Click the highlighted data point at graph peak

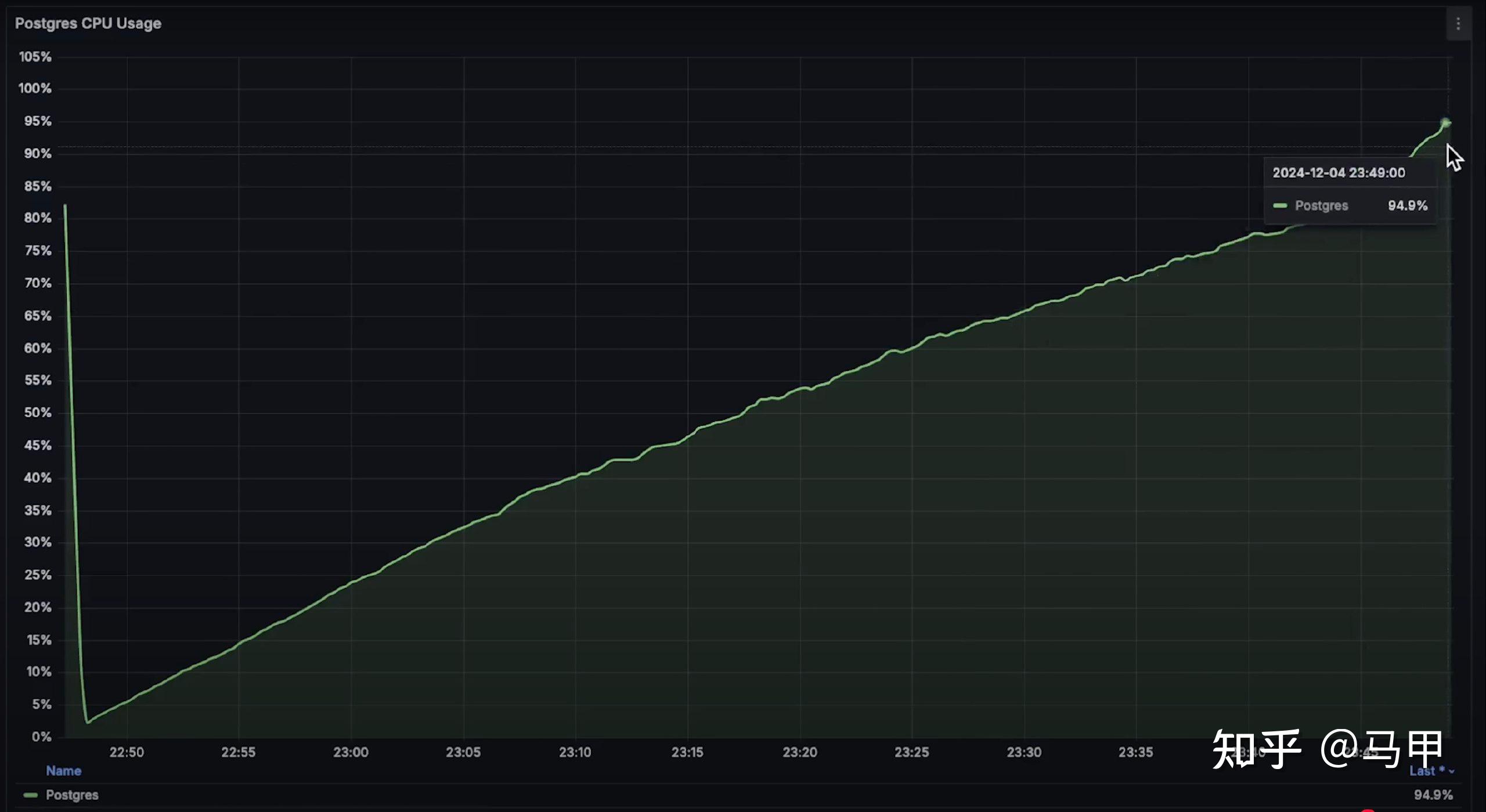(1445, 122)
